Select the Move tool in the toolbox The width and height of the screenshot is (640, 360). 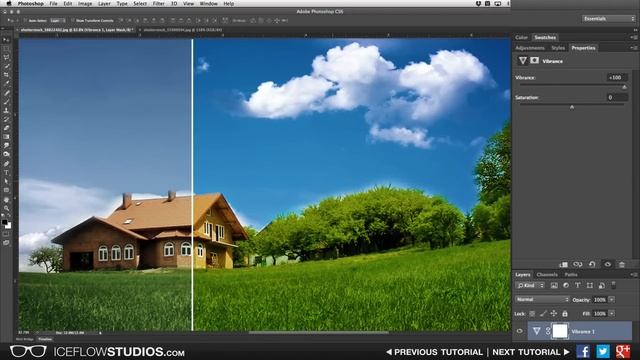click(6, 40)
